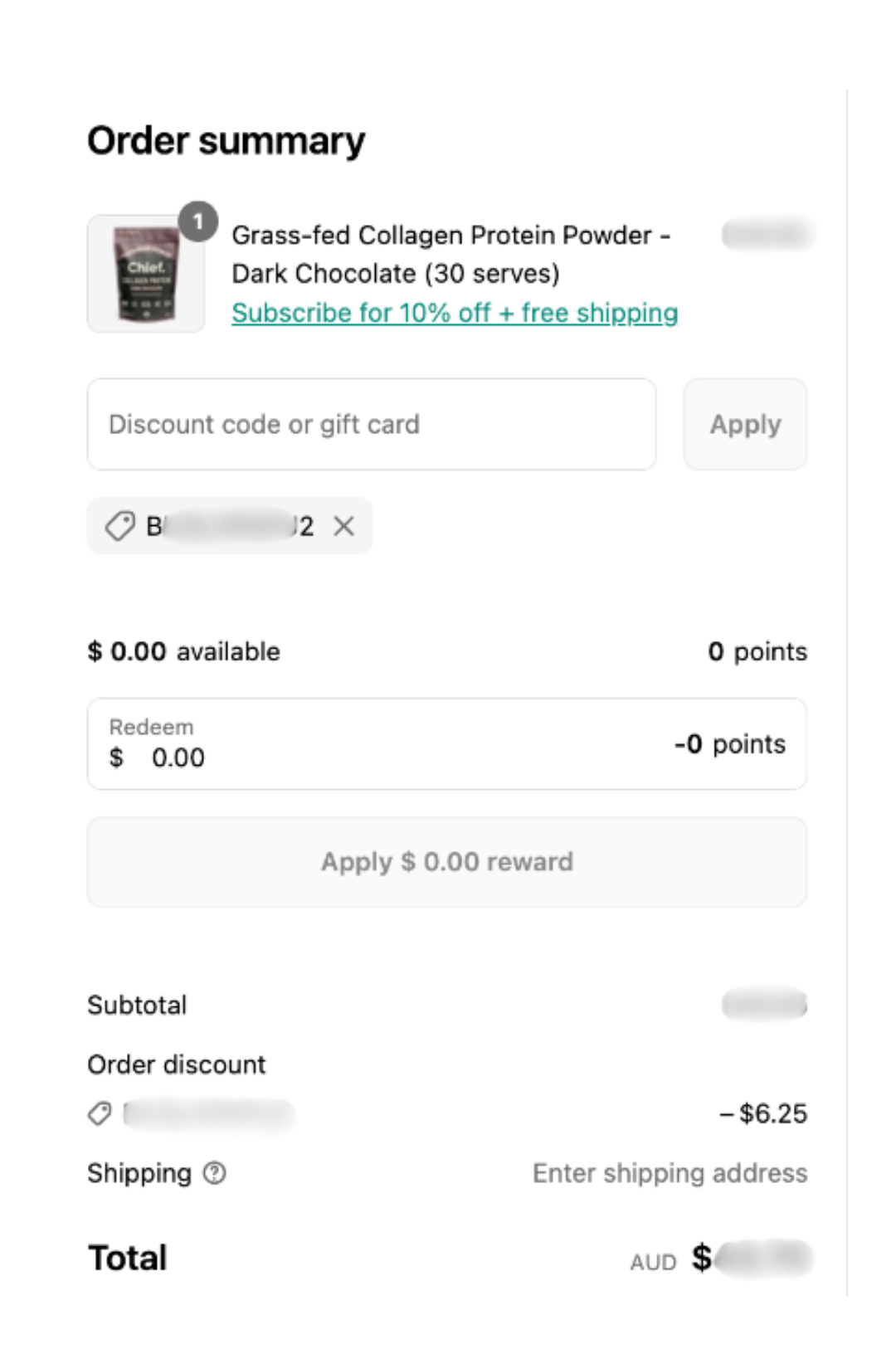
Task: Click the shipping help question mark icon
Action: tap(214, 1173)
